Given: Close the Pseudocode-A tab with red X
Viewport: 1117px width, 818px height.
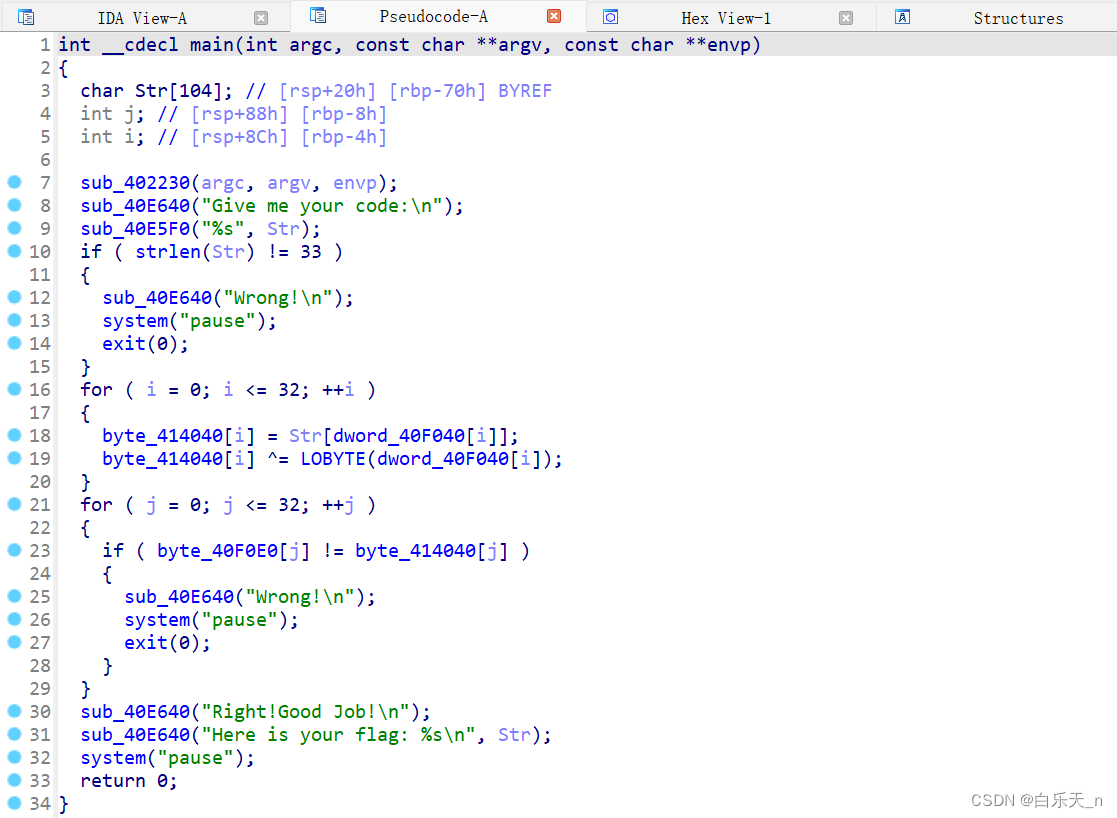Looking at the screenshot, I should coord(554,16).
